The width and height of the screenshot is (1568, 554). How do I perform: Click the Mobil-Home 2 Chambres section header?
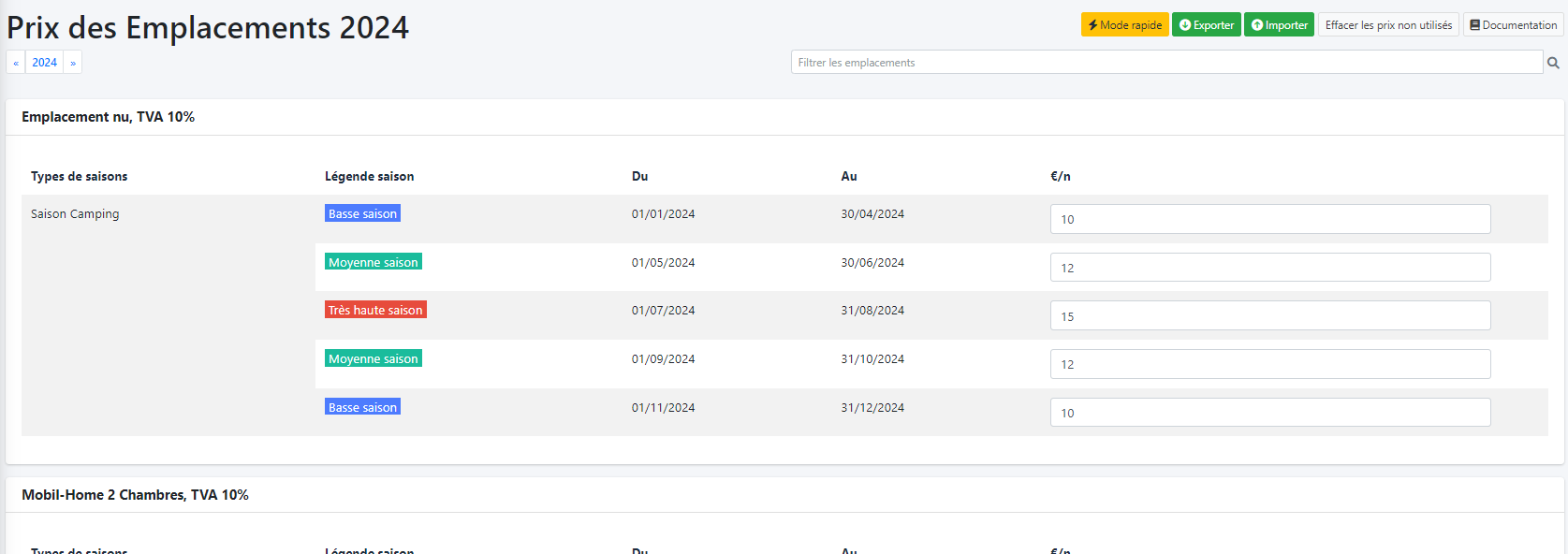135,495
